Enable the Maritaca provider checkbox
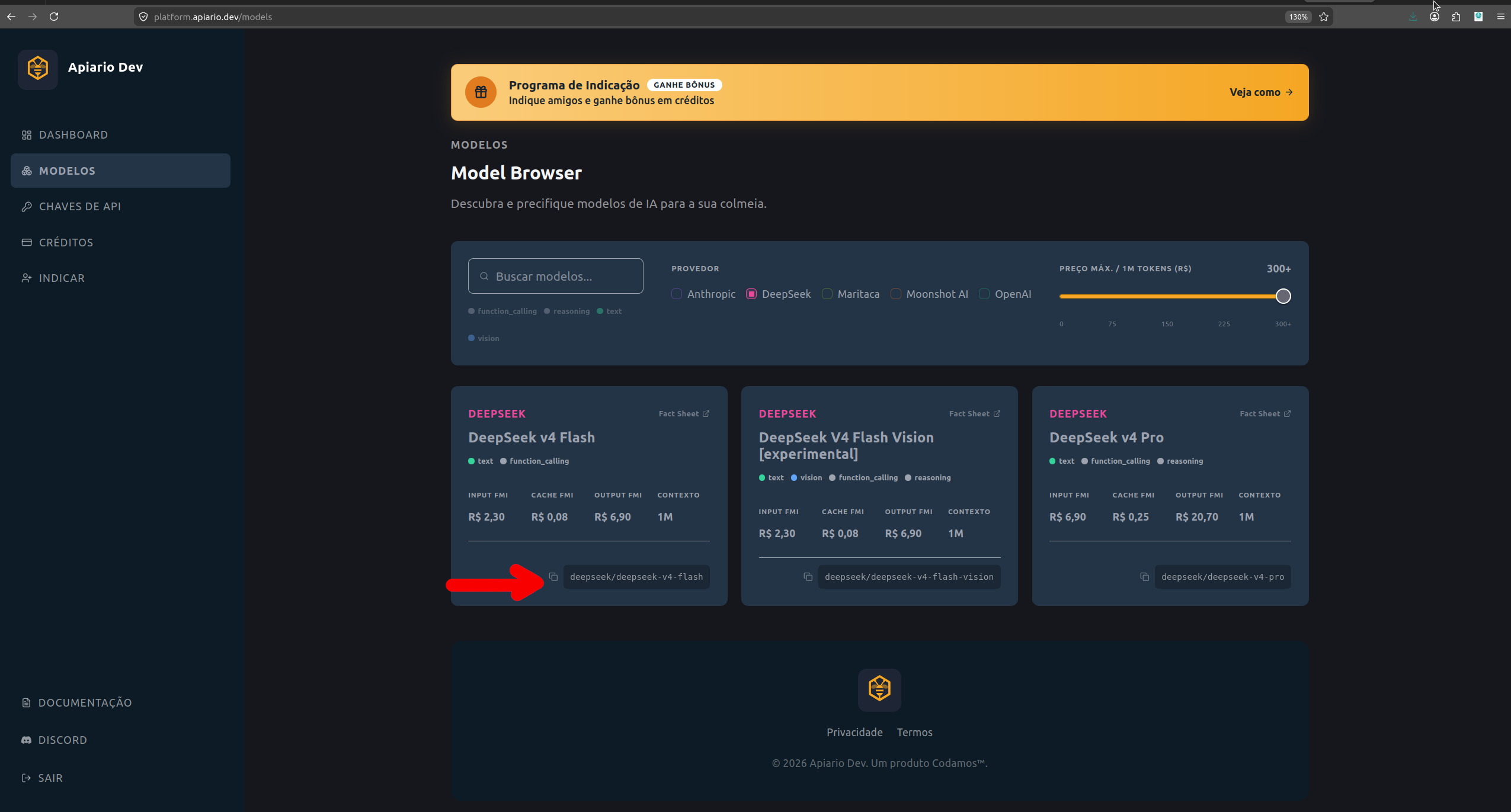This screenshot has height=812, width=1511. (827, 294)
